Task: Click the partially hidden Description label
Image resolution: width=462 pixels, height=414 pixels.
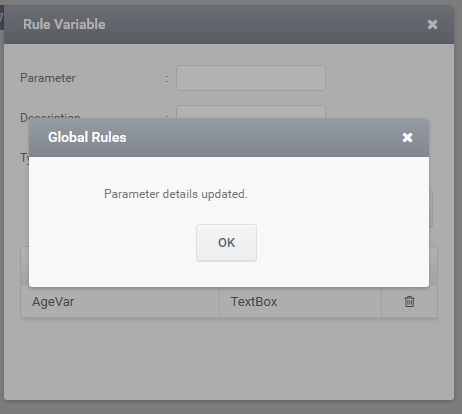Action: 50,116
